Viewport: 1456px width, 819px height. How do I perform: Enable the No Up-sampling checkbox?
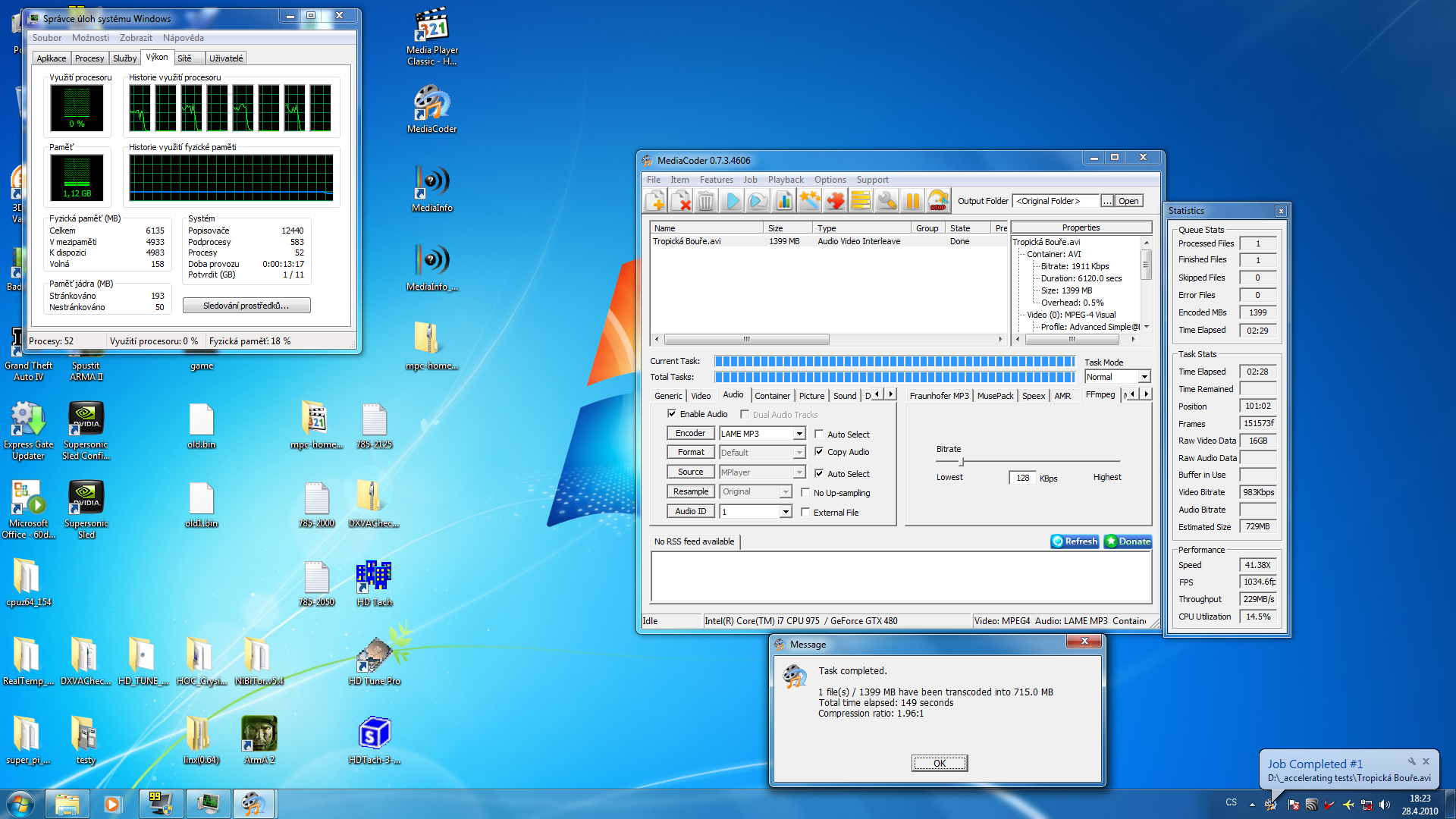point(805,492)
